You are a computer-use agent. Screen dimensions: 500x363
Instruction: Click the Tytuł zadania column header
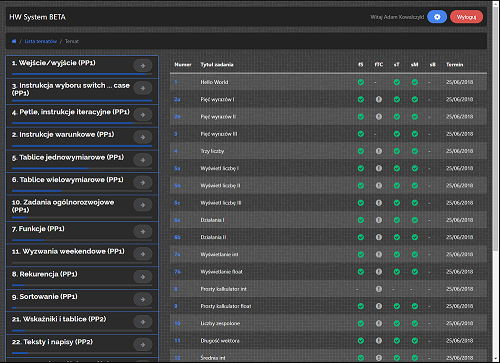[217, 64]
